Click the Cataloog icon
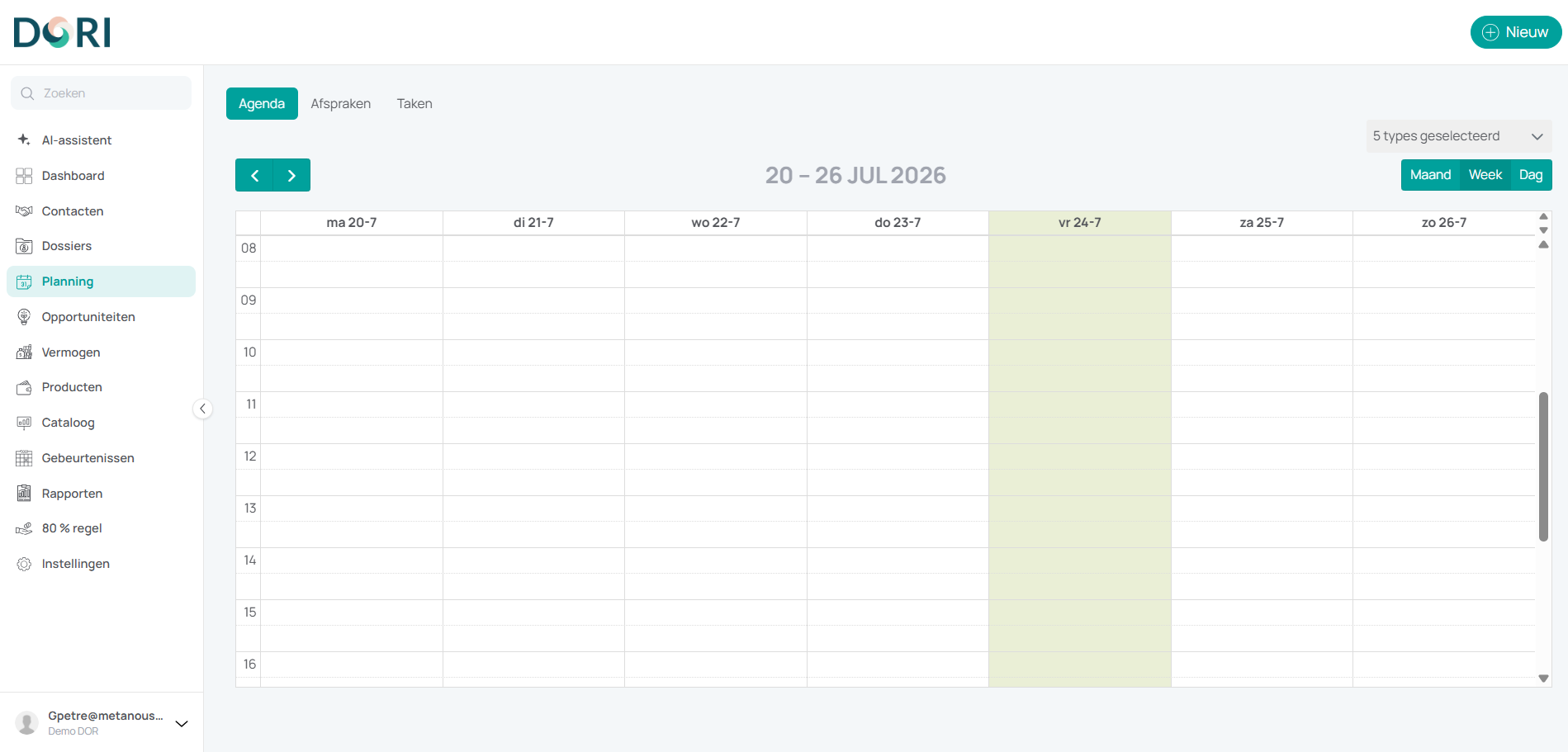 pyautogui.click(x=24, y=423)
